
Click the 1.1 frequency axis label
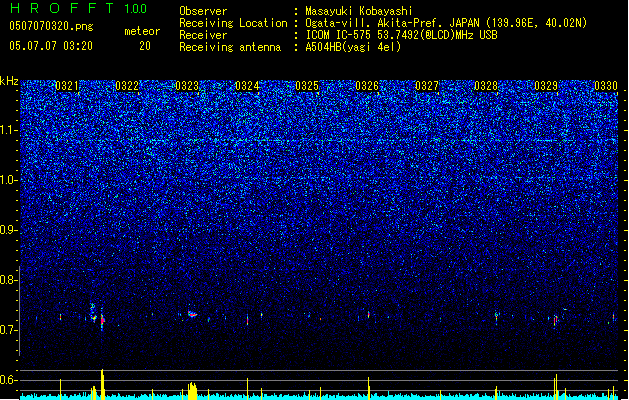(9, 130)
